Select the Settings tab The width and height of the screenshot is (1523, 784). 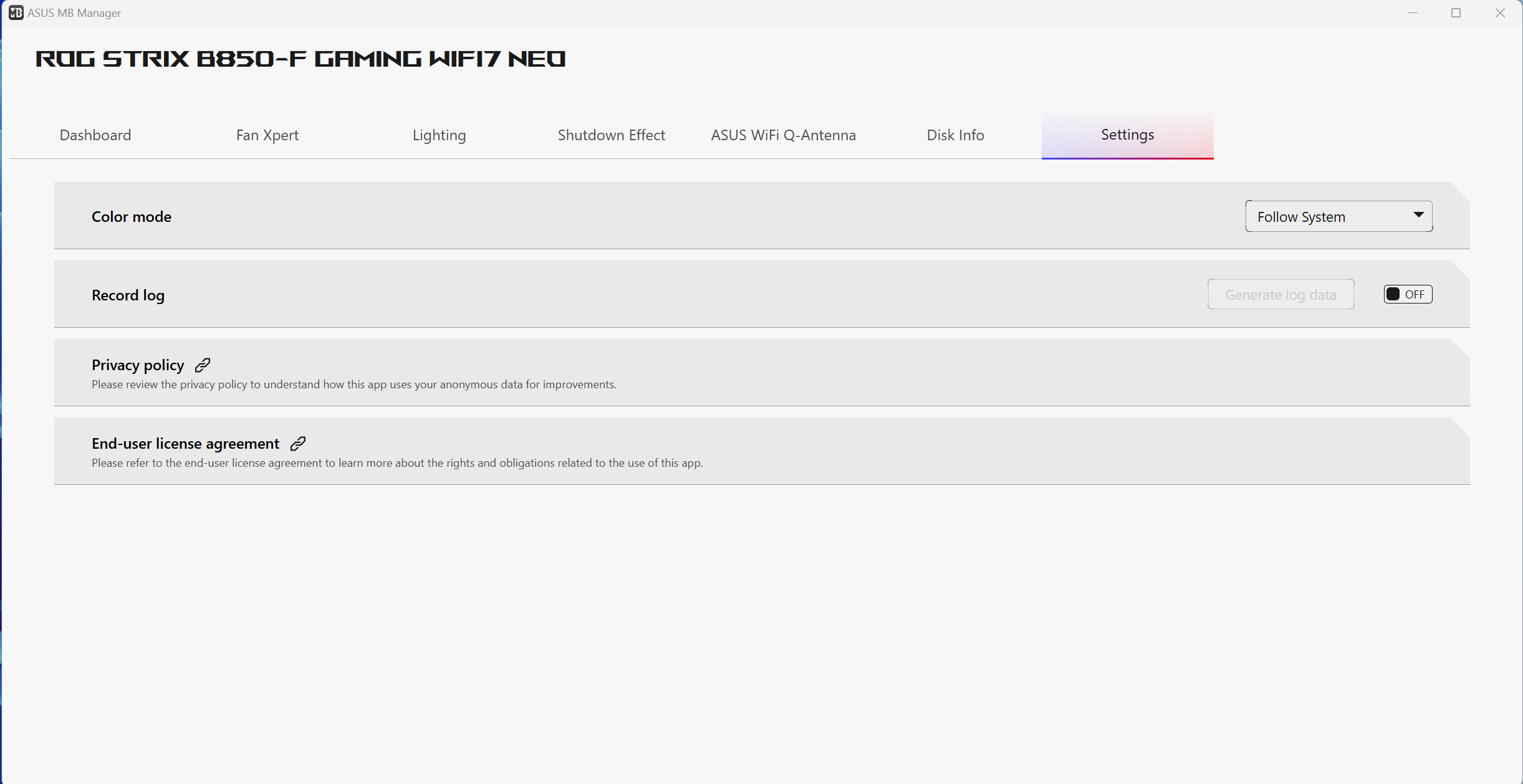1128,135
